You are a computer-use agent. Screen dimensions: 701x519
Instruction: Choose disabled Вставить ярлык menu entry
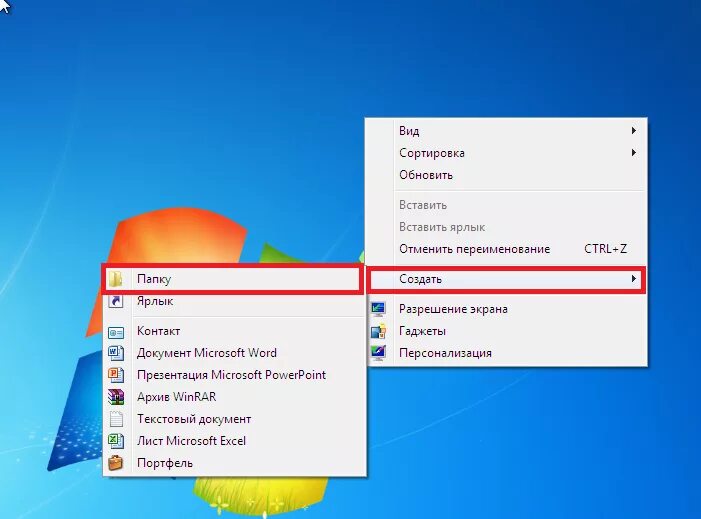[506, 227]
